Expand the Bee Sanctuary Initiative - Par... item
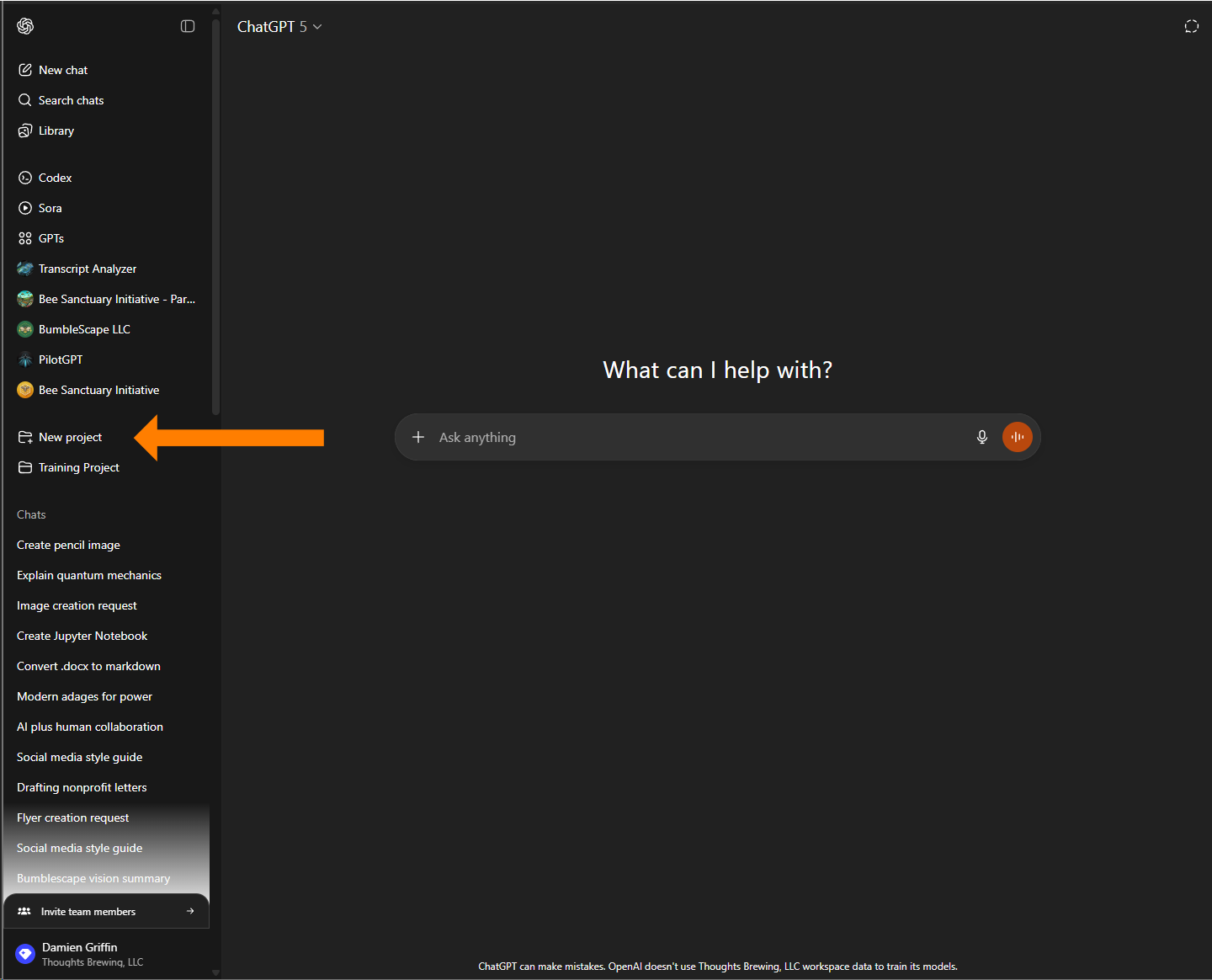 click(117, 299)
